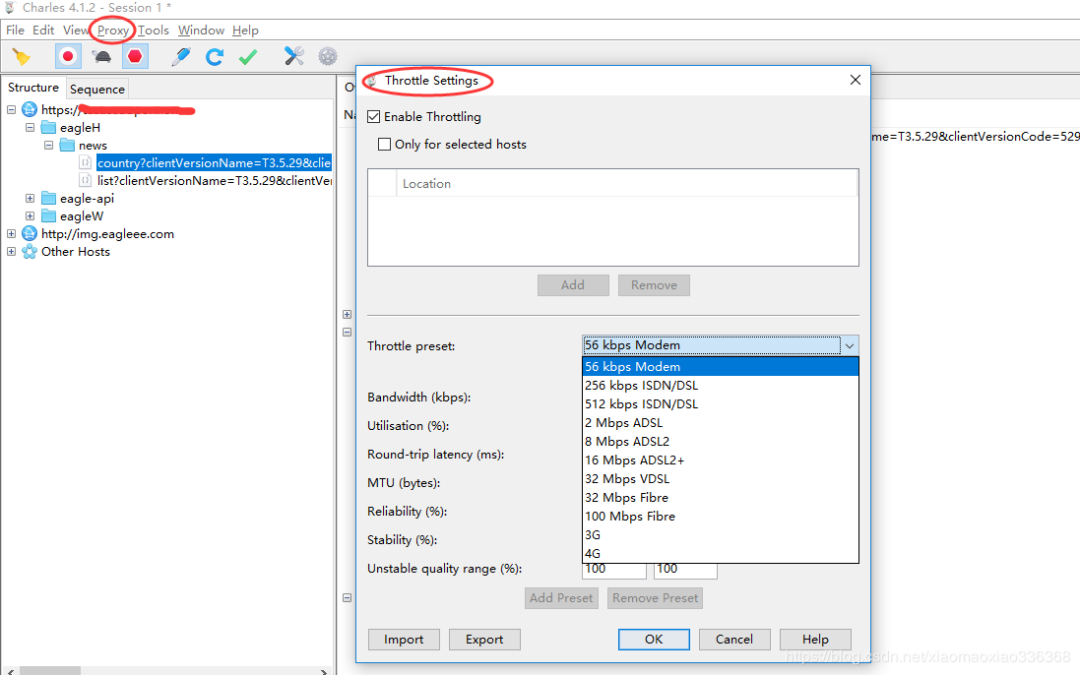This screenshot has height=675, width=1080.
Task: Click the eagle-api folder icon
Action: click(x=48, y=198)
